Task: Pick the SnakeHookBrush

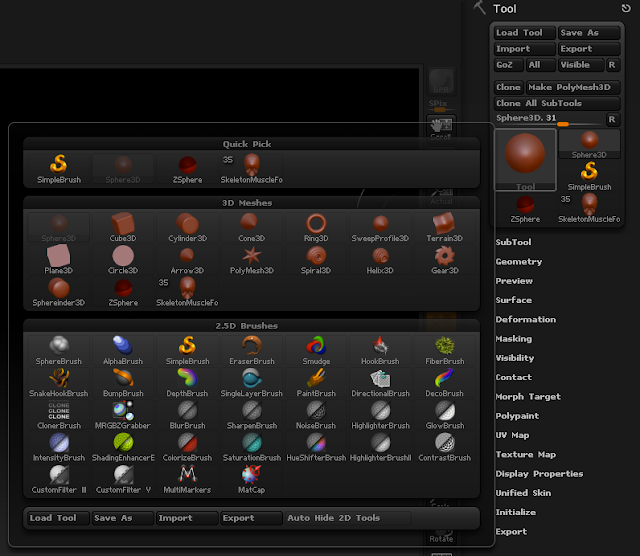Action: [x=59, y=383]
